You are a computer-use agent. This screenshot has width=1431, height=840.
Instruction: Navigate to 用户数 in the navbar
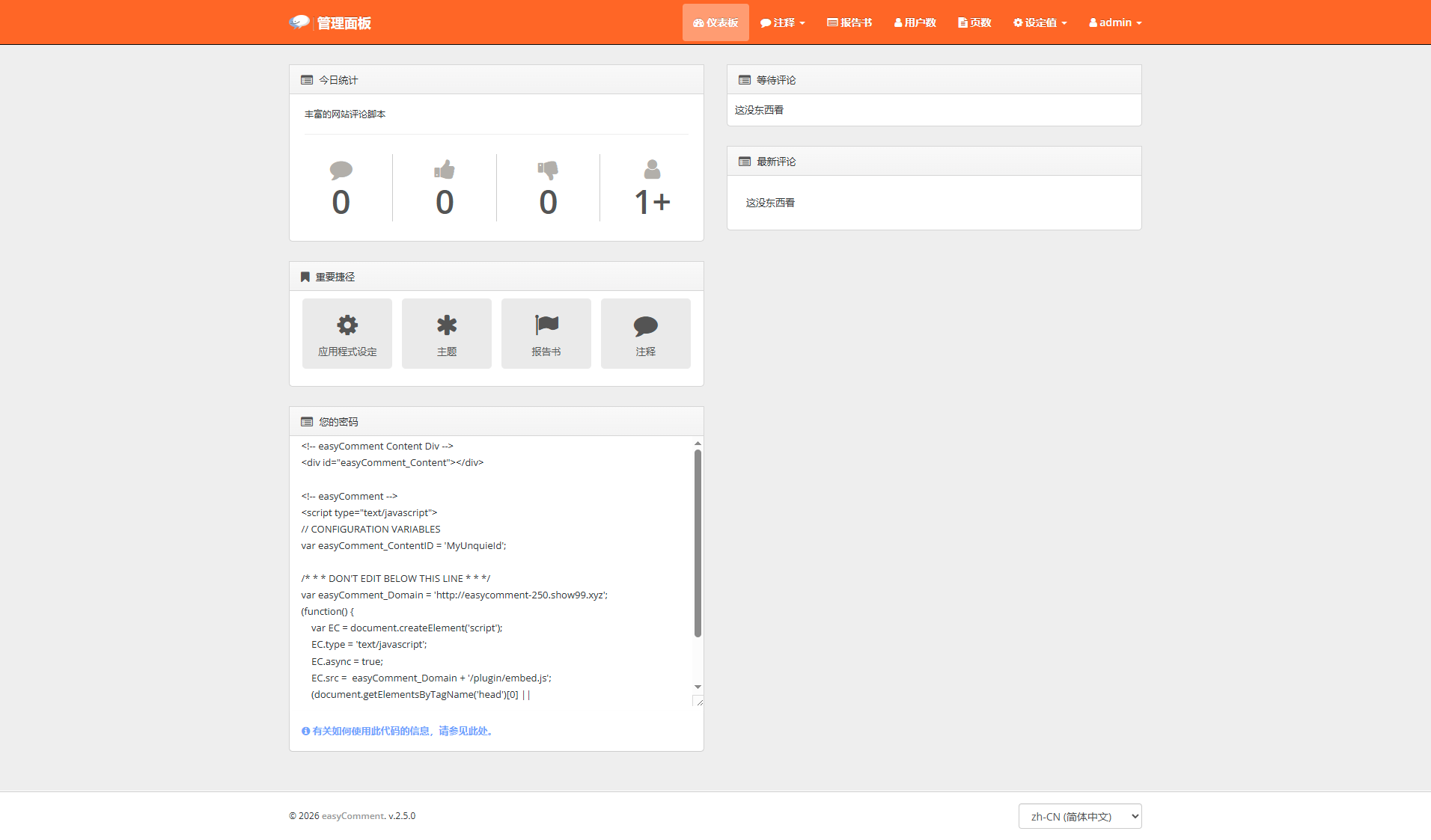click(x=915, y=22)
